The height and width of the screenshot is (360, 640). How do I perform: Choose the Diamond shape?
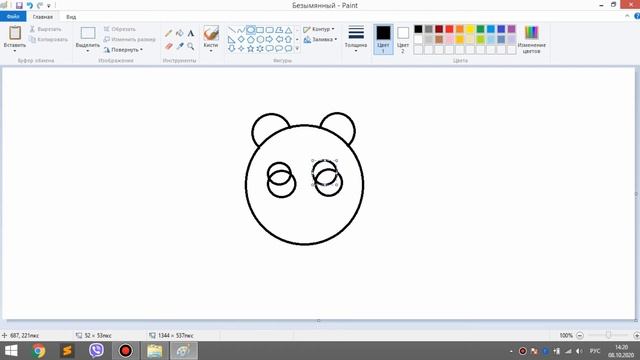tap(241, 40)
